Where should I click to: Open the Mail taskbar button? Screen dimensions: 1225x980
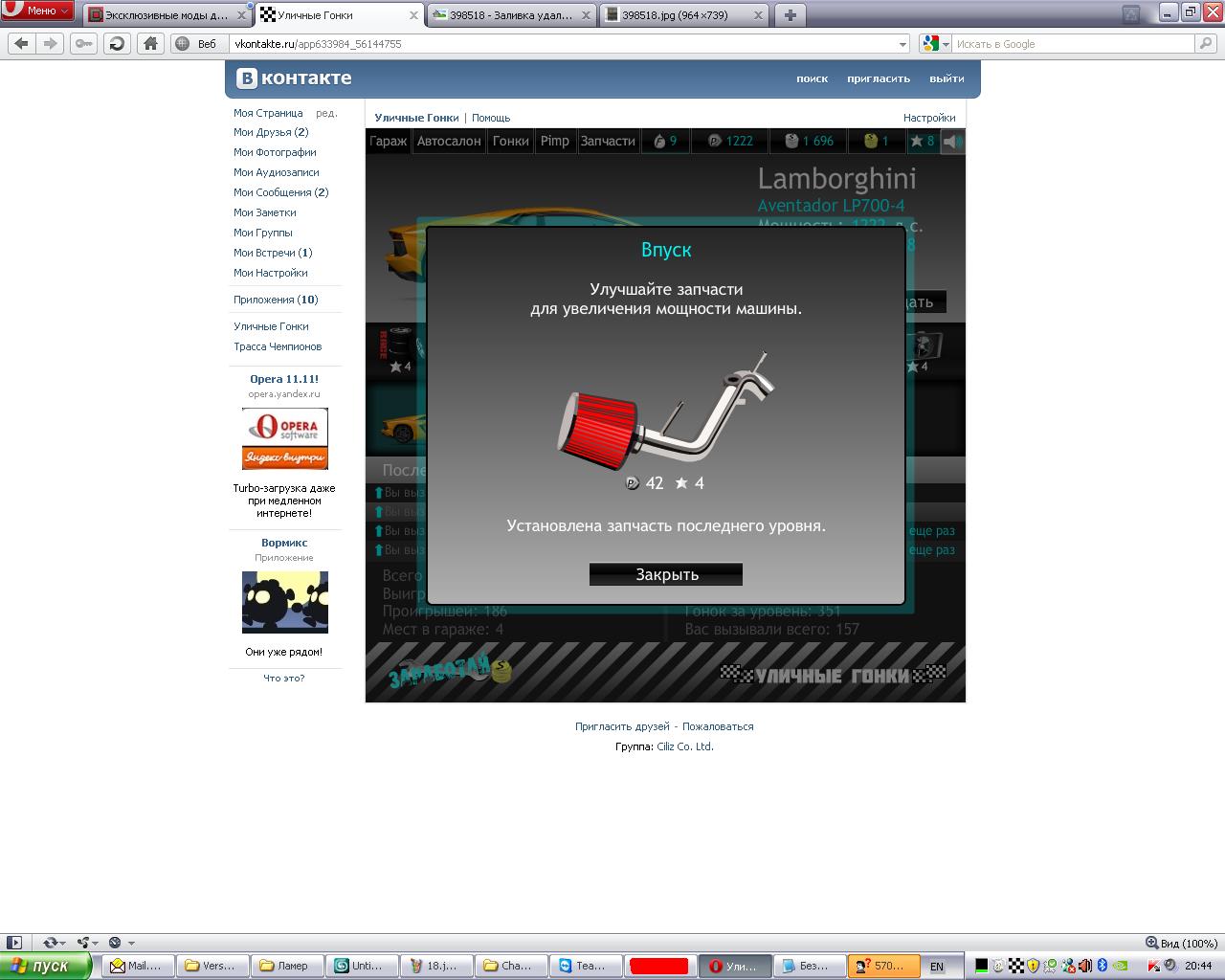tap(140, 966)
